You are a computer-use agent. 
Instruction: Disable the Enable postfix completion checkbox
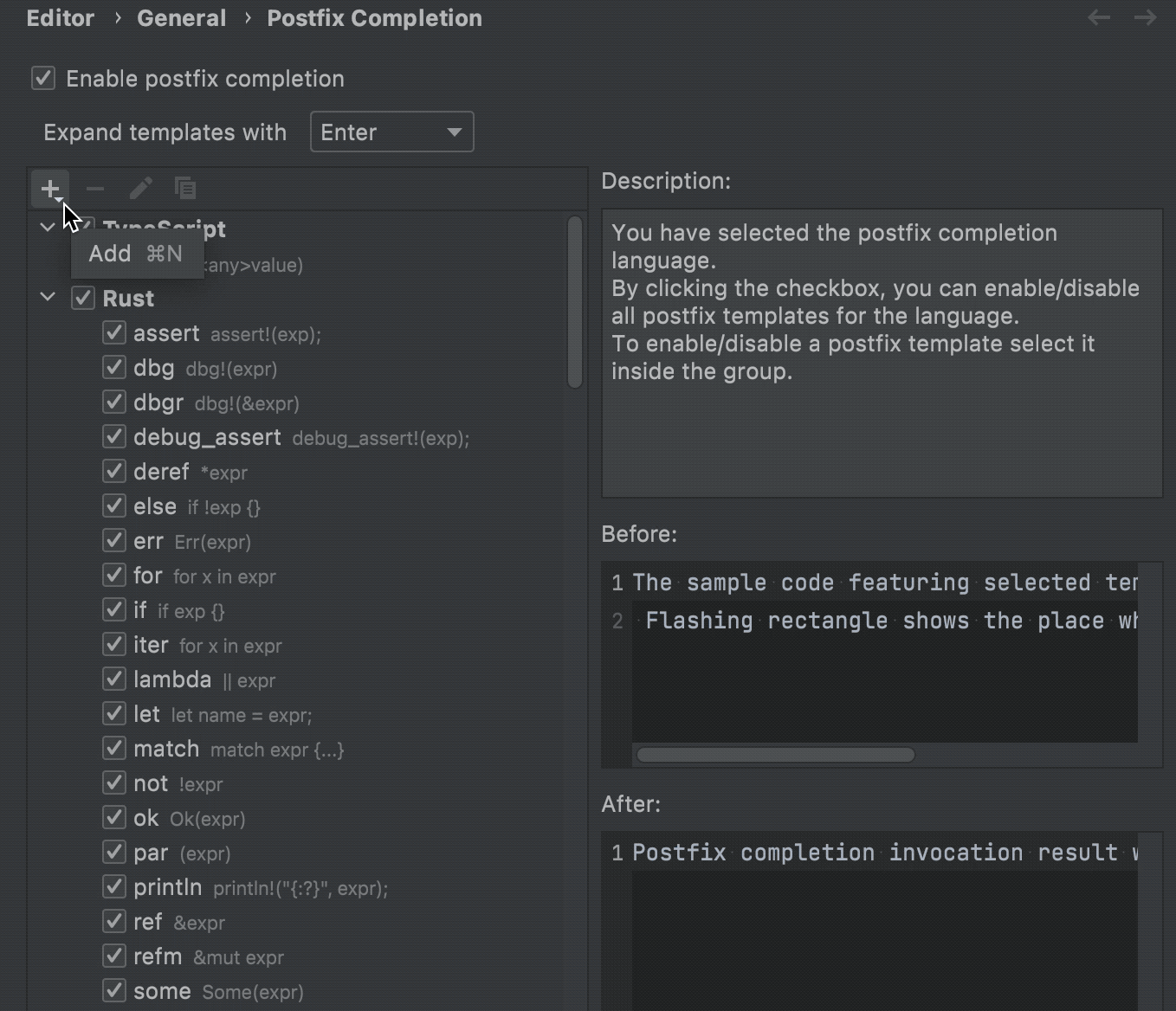pos(42,78)
